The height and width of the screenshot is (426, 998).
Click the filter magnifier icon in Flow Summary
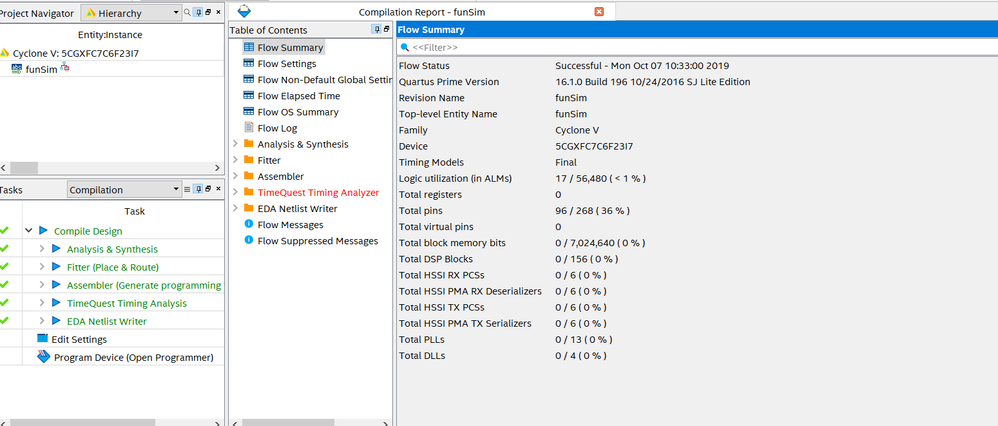tap(404, 47)
